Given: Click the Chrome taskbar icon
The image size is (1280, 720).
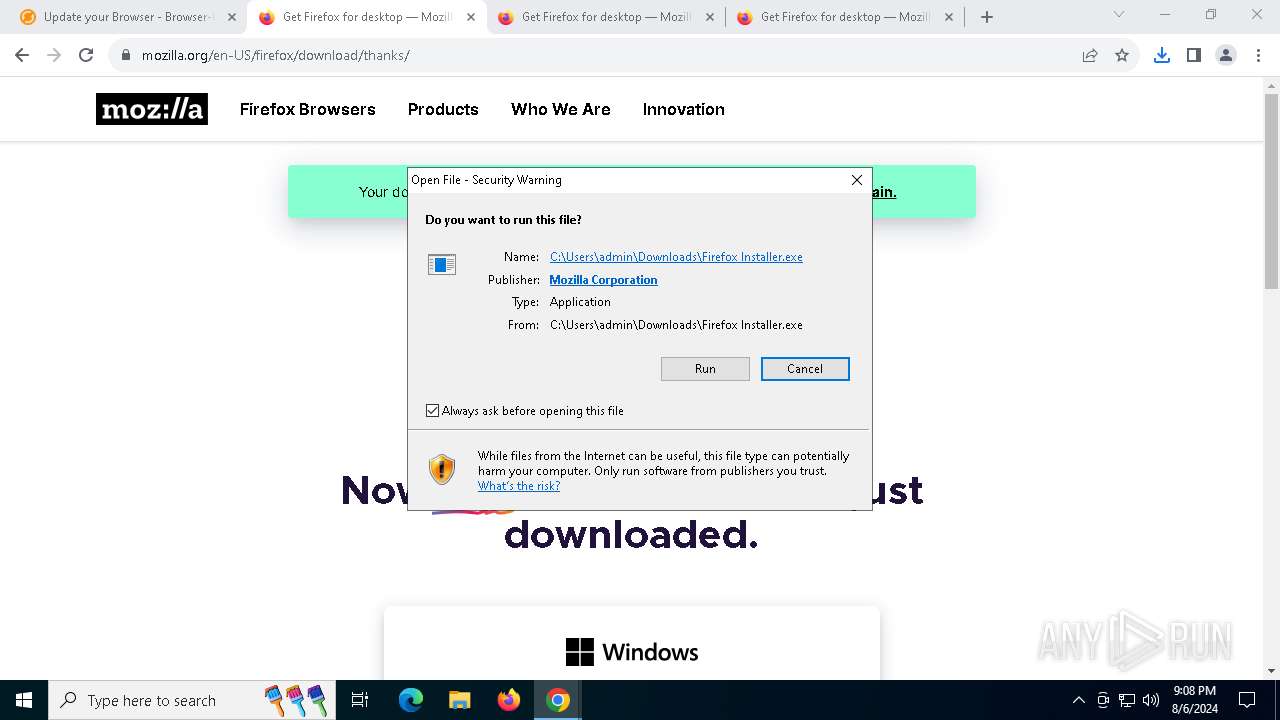Looking at the screenshot, I should (x=558, y=700).
